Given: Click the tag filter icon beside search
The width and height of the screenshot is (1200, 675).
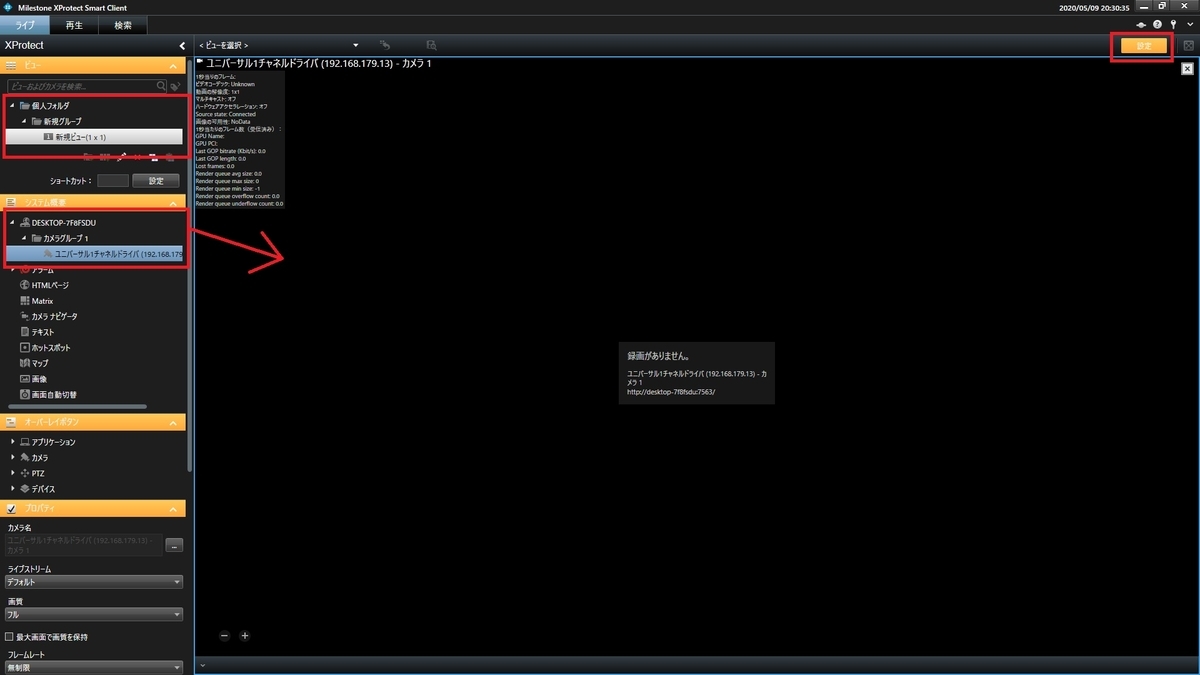Looking at the screenshot, I should click(x=176, y=86).
